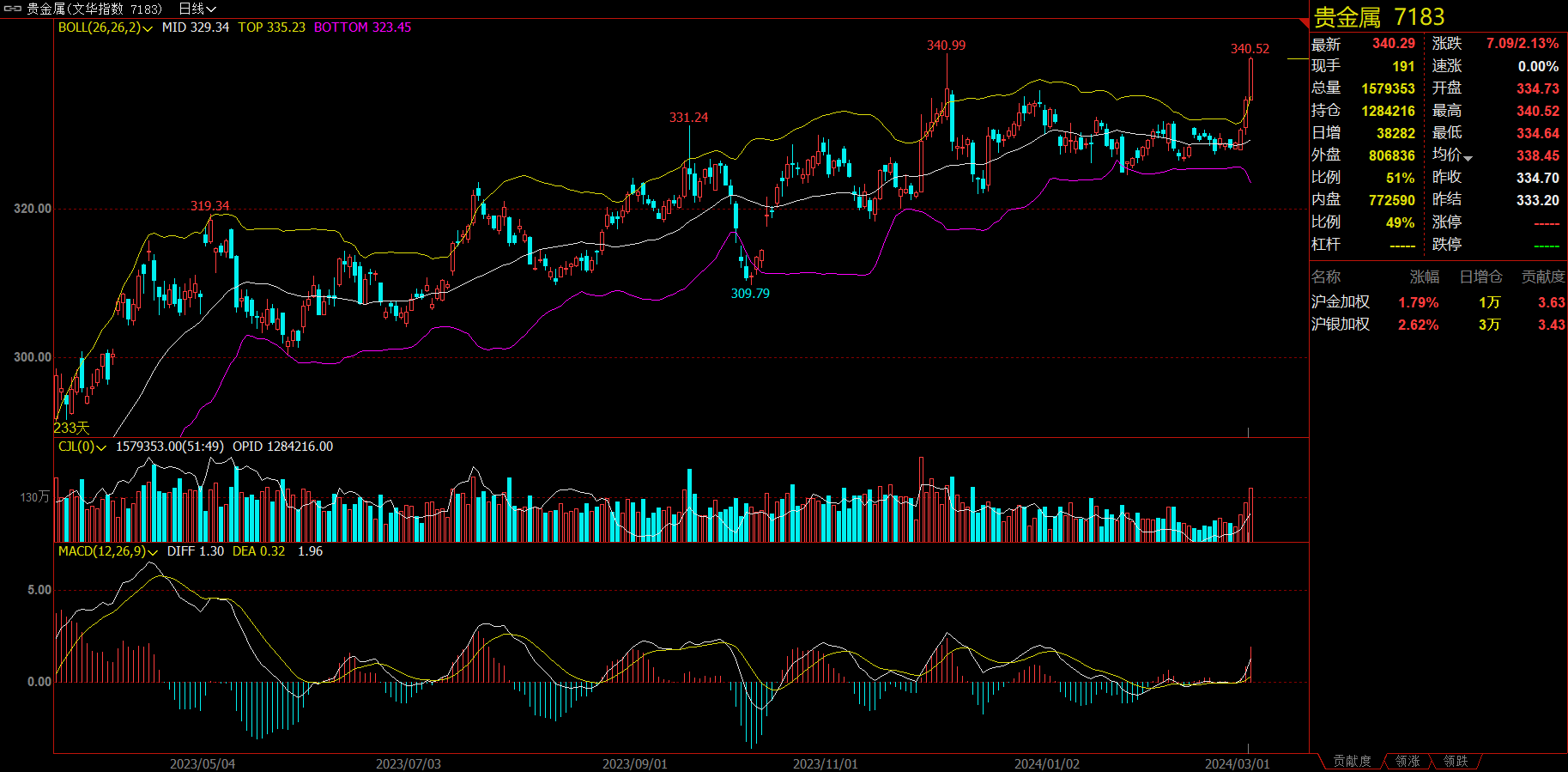Switch to the 领涨 tab
Image resolution: width=1568 pixels, height=772 pixels.
click(1408, 762)
